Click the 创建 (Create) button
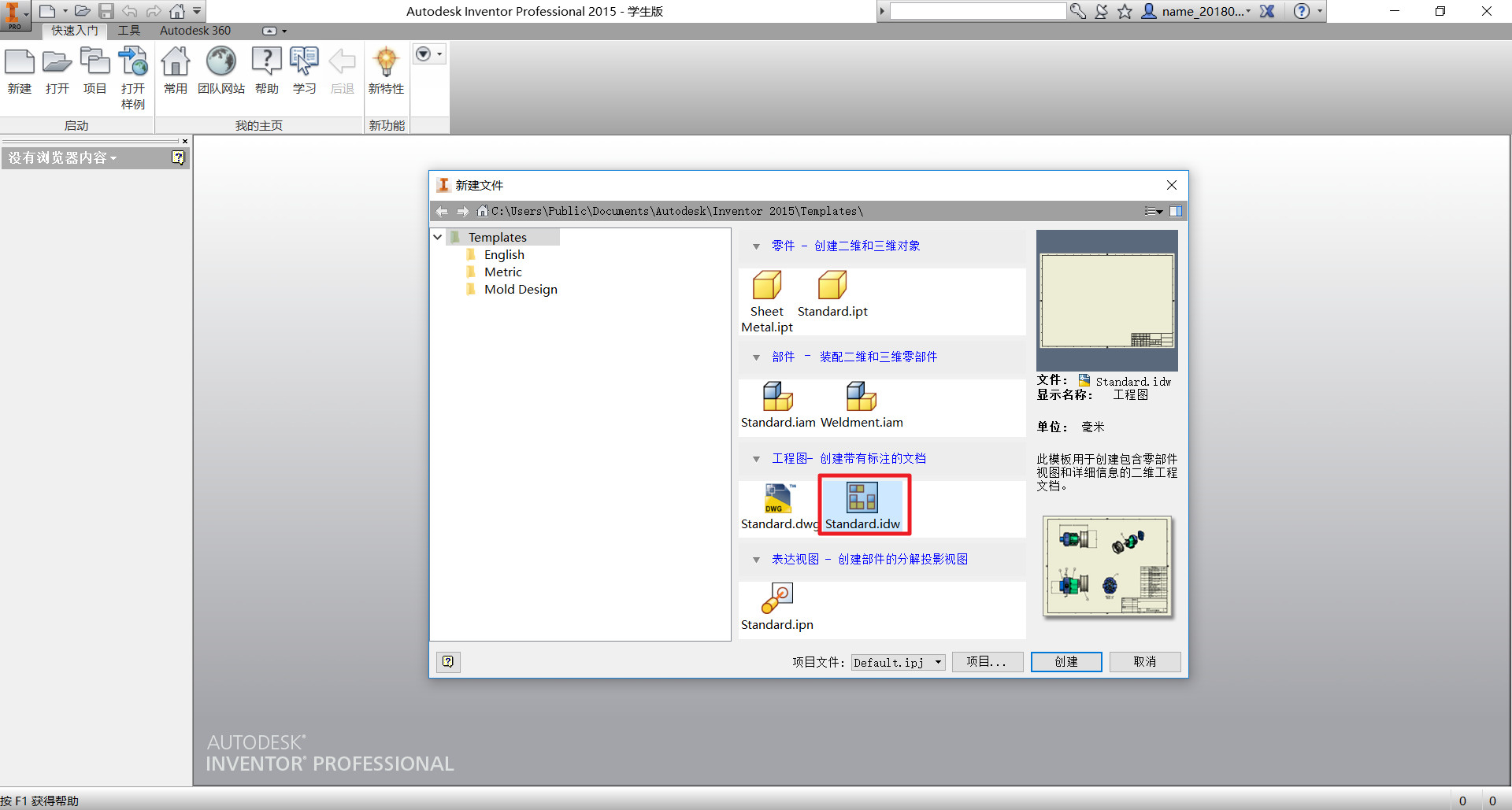 [x=1066, y=661]
